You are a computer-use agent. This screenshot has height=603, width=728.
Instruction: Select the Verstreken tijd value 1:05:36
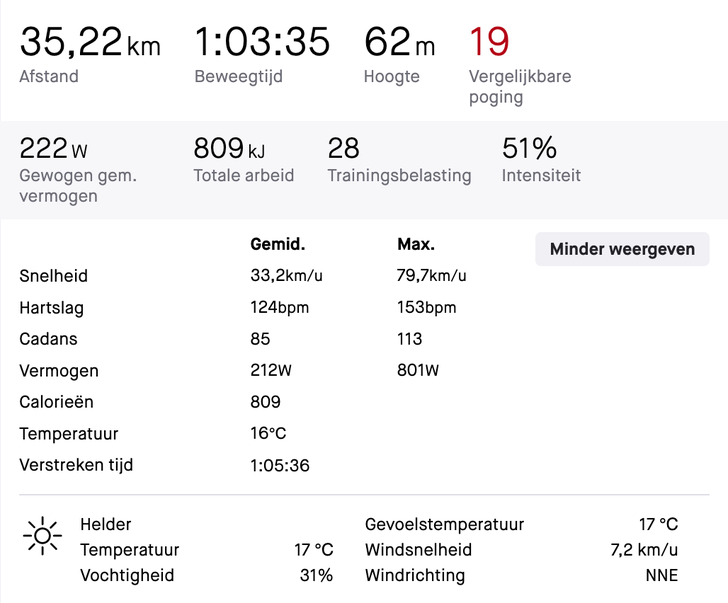click(280, 465)
